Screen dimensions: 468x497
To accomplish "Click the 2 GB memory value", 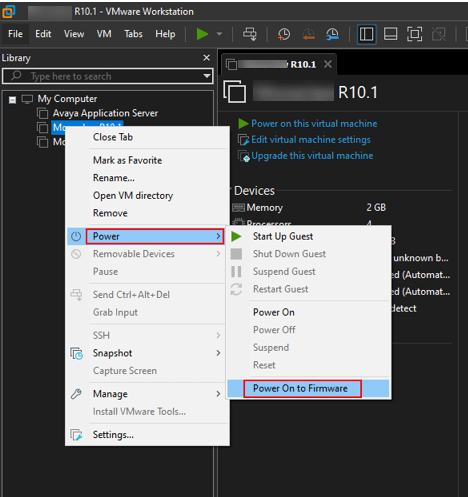I will coord(376,208).
